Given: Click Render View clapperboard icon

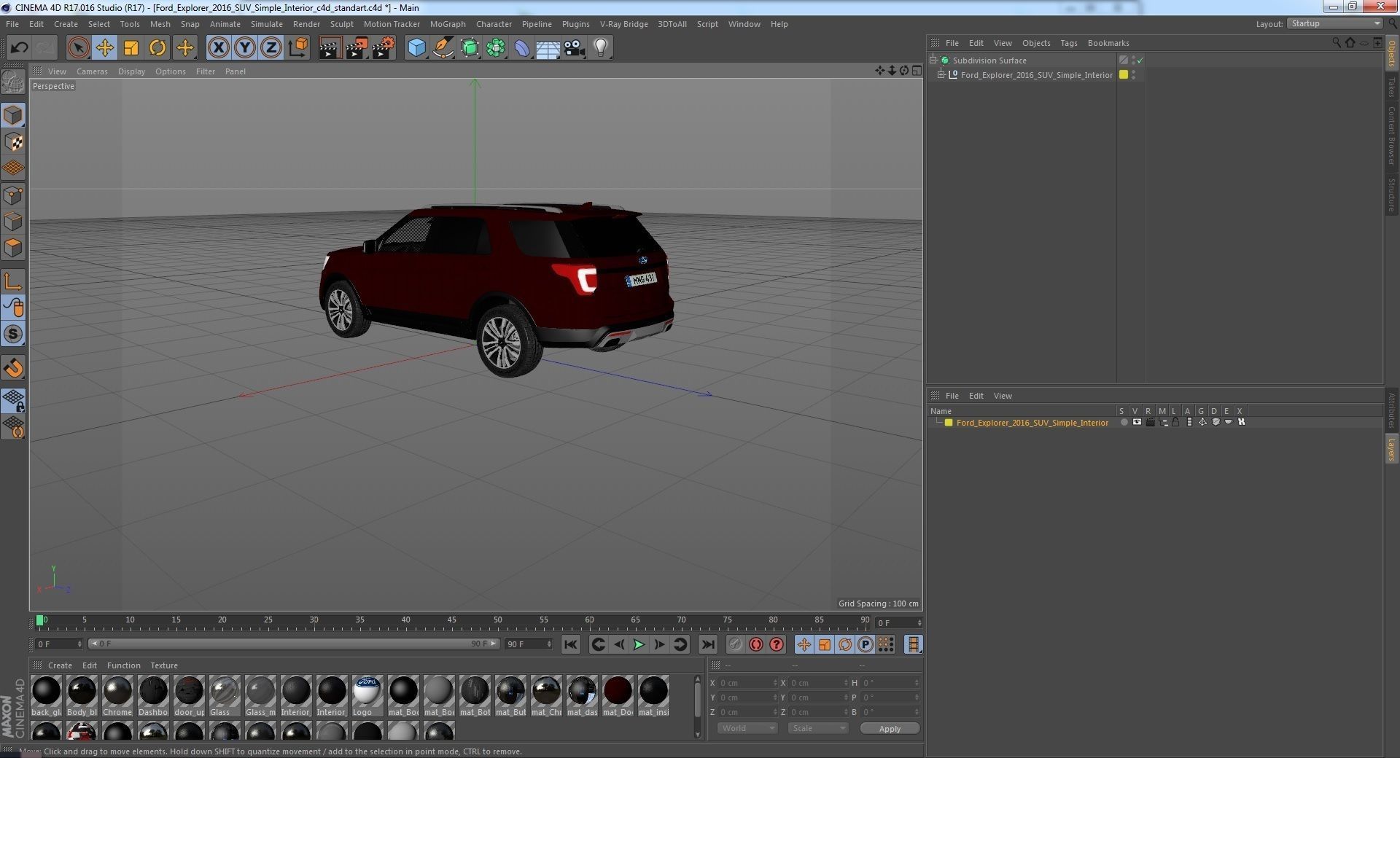Looking at the screenshot, I should [330, 48].
